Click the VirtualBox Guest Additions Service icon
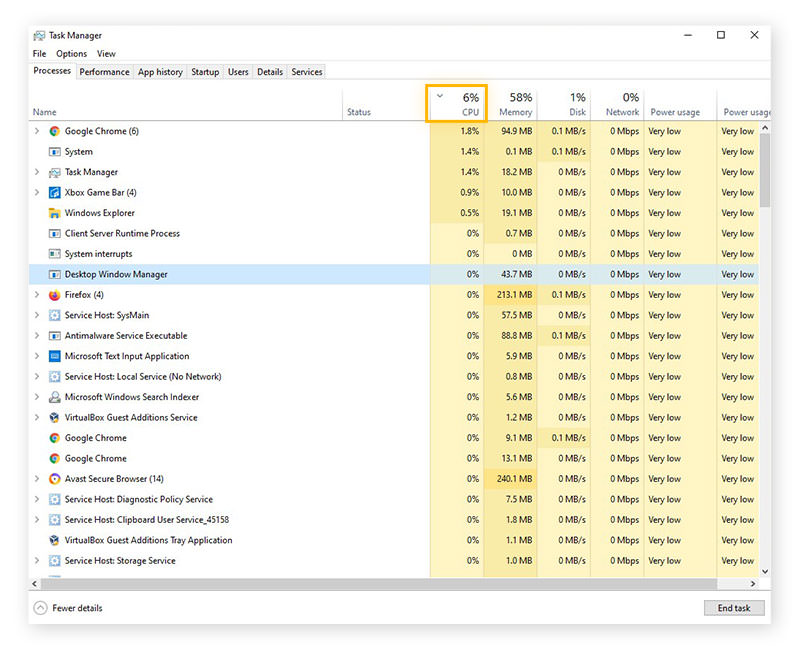The width and height of the screenshot is (800, 654). pyautogui.click(x=55, y=417)
